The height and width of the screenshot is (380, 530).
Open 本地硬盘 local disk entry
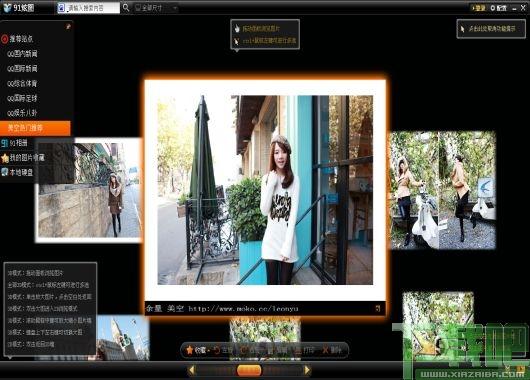coord(17,172)
